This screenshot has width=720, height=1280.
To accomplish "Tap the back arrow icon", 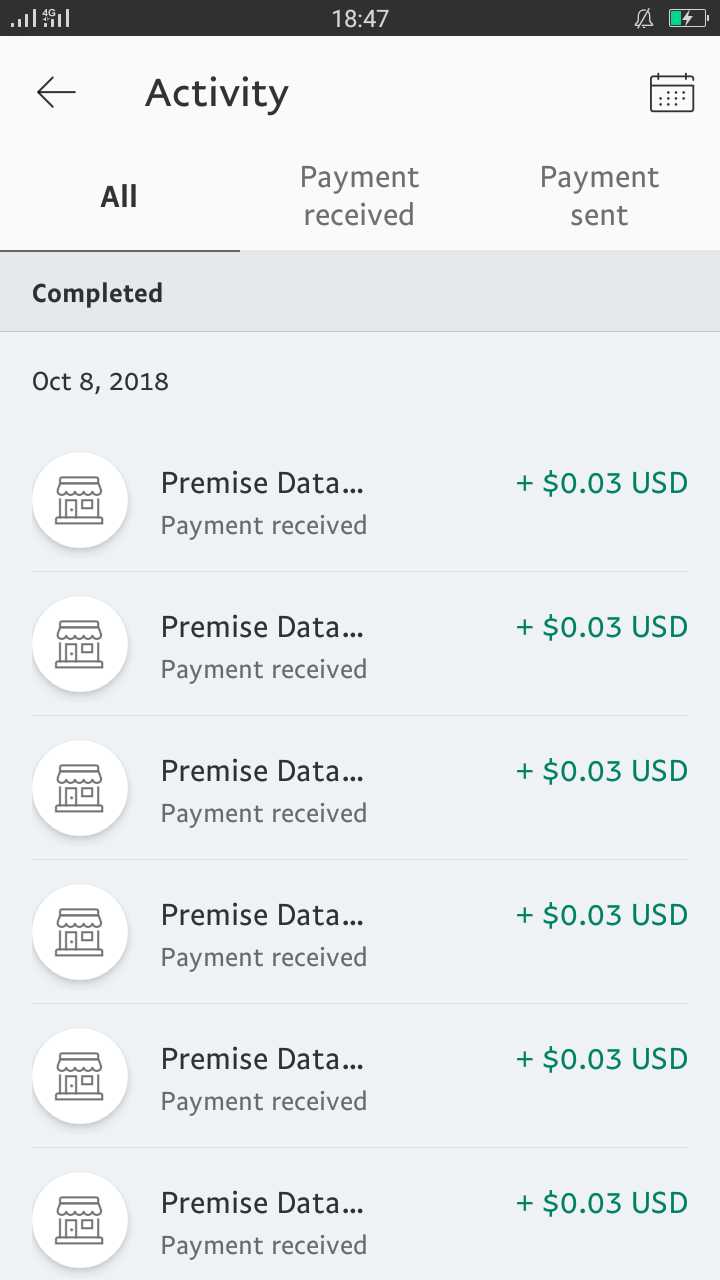I will pos(56,93).
